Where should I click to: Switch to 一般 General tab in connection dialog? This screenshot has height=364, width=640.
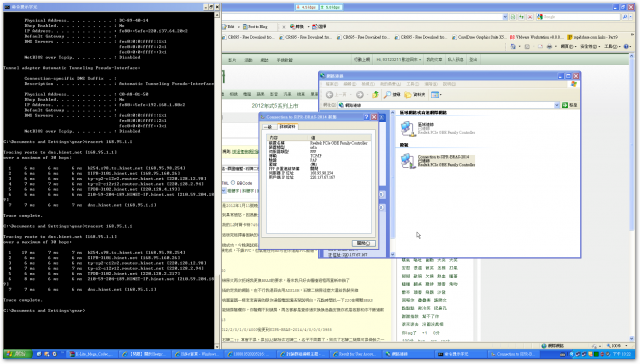point(269,127)
